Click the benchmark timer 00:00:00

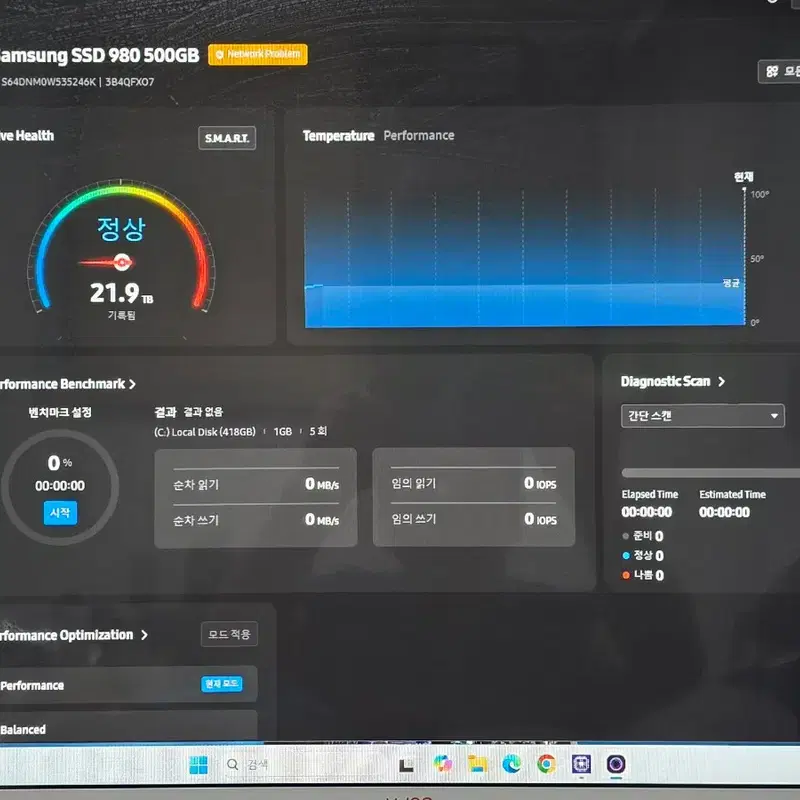pos(60,486)
